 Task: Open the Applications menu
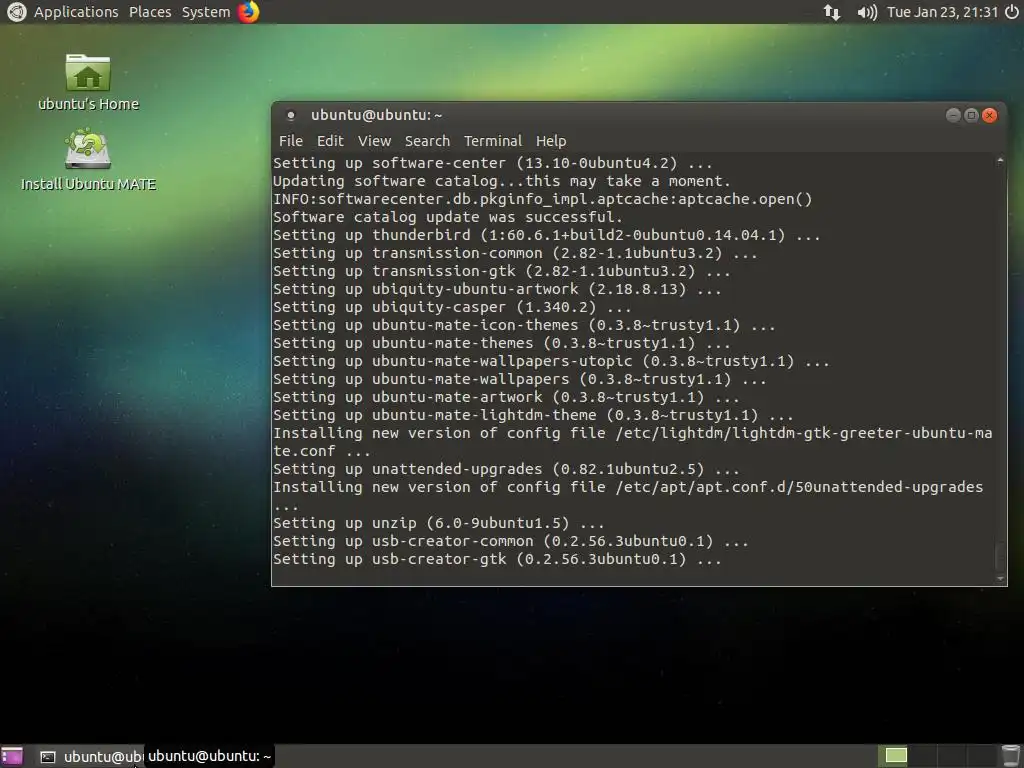point(76,12)
